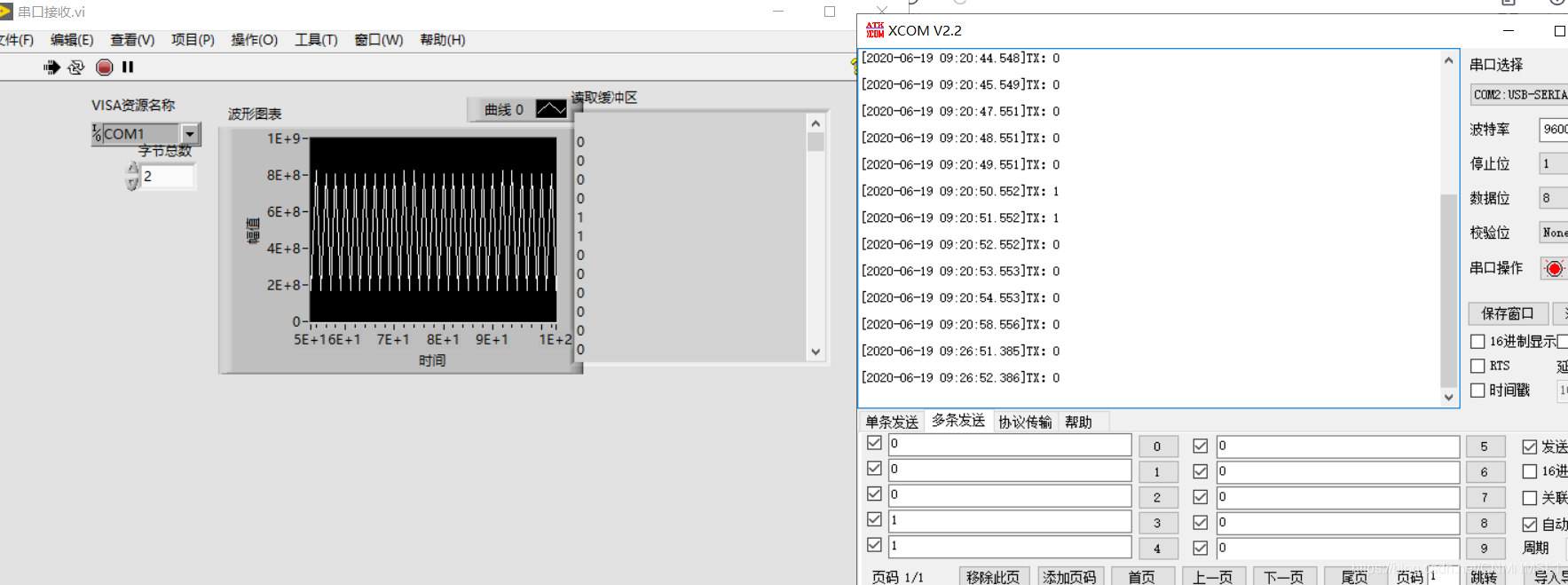Switch to XCOM 帮助 tab
This screenshot has width=1568, height=585.
tap(1078, 422)
